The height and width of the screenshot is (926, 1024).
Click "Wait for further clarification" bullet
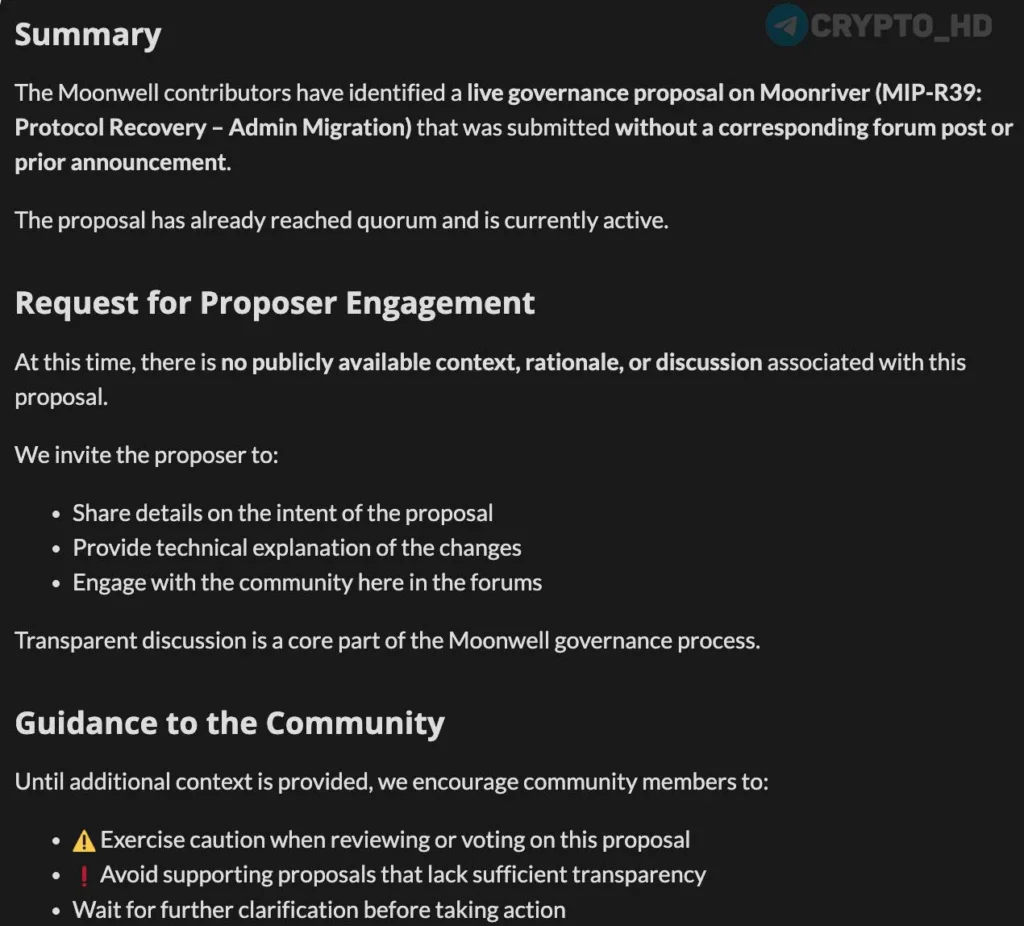(x=319, y=910)
